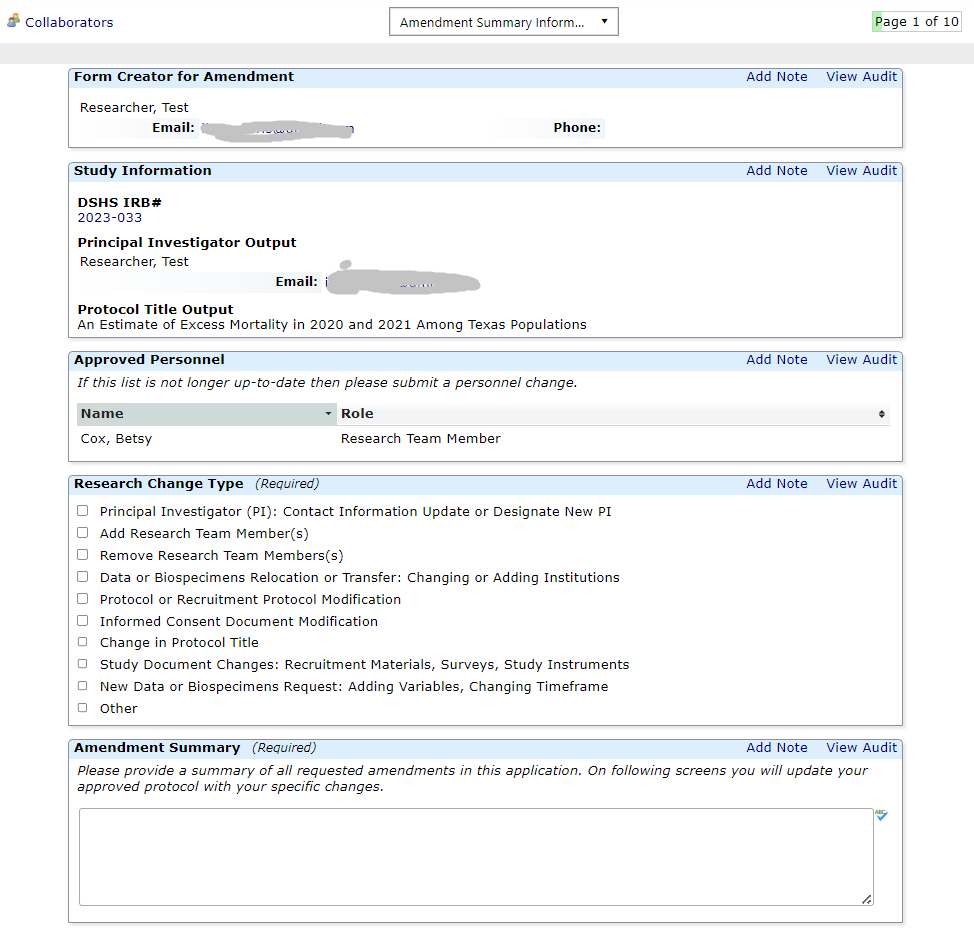Check Informed Consent Document Modification

click(83, 620)
